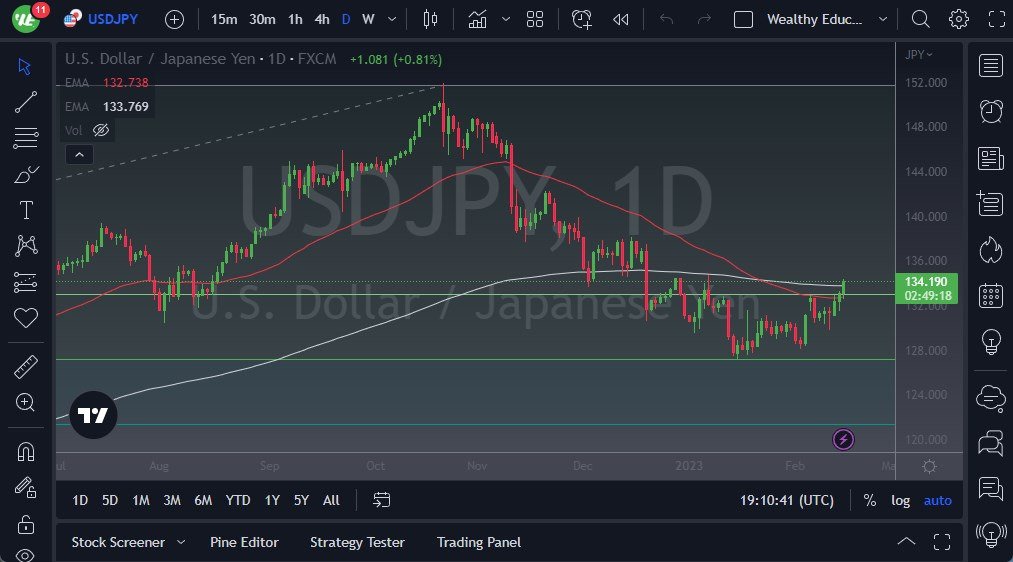Toggle the log scale option
Image resolution: width=1013 pixels, height=562 pixels.
(x=901, y=501)
